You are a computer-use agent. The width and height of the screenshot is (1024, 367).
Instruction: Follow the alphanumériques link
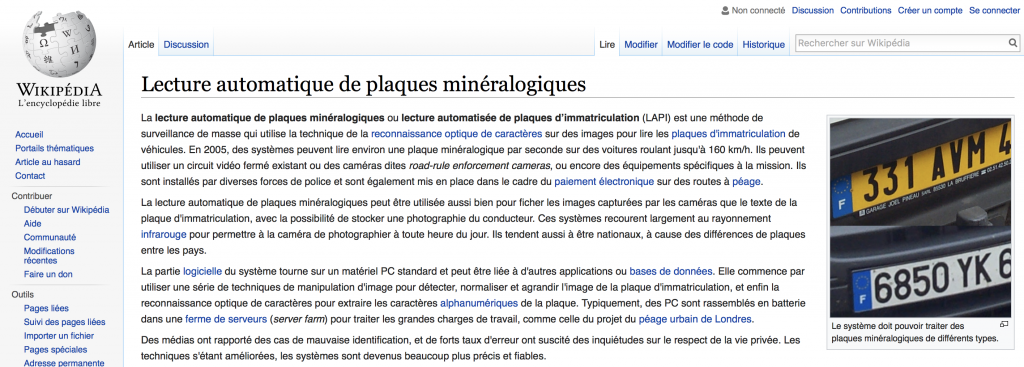pos(479,303)
